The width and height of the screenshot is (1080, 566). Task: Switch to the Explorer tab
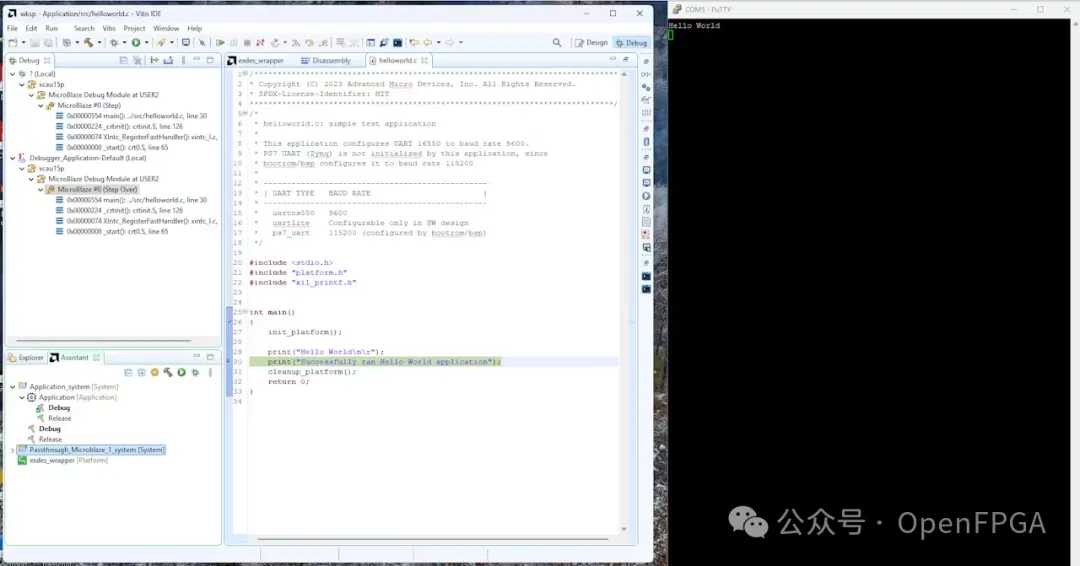pyautogui.click(x=25, y=357)
